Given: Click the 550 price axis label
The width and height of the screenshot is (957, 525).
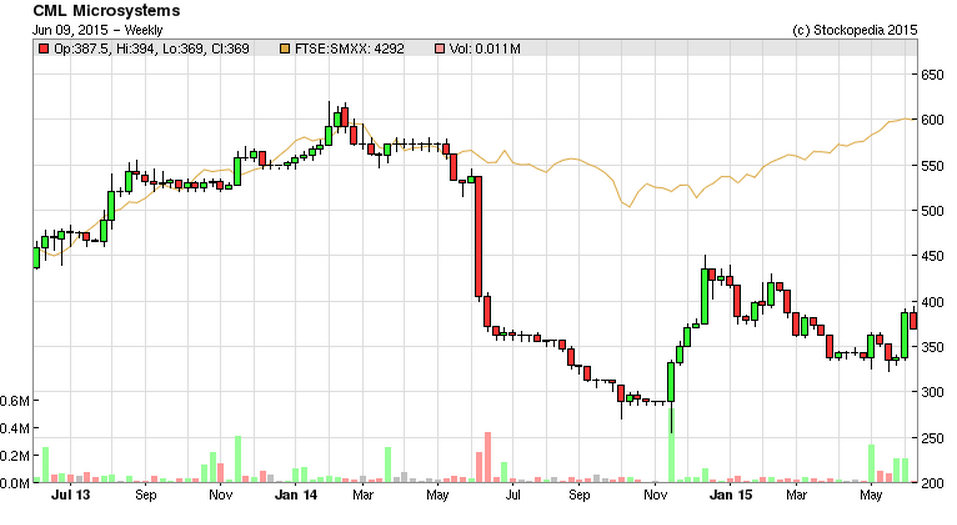Looking at the screenshot, I should [932, 165].
